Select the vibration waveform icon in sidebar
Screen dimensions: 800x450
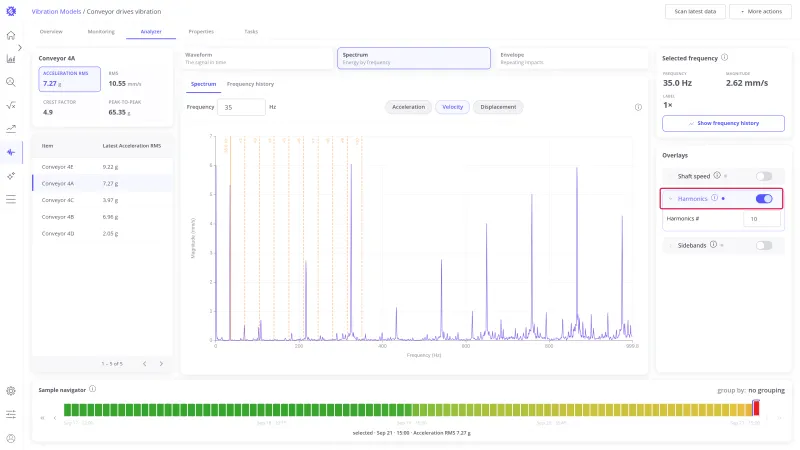pos(11,152)
